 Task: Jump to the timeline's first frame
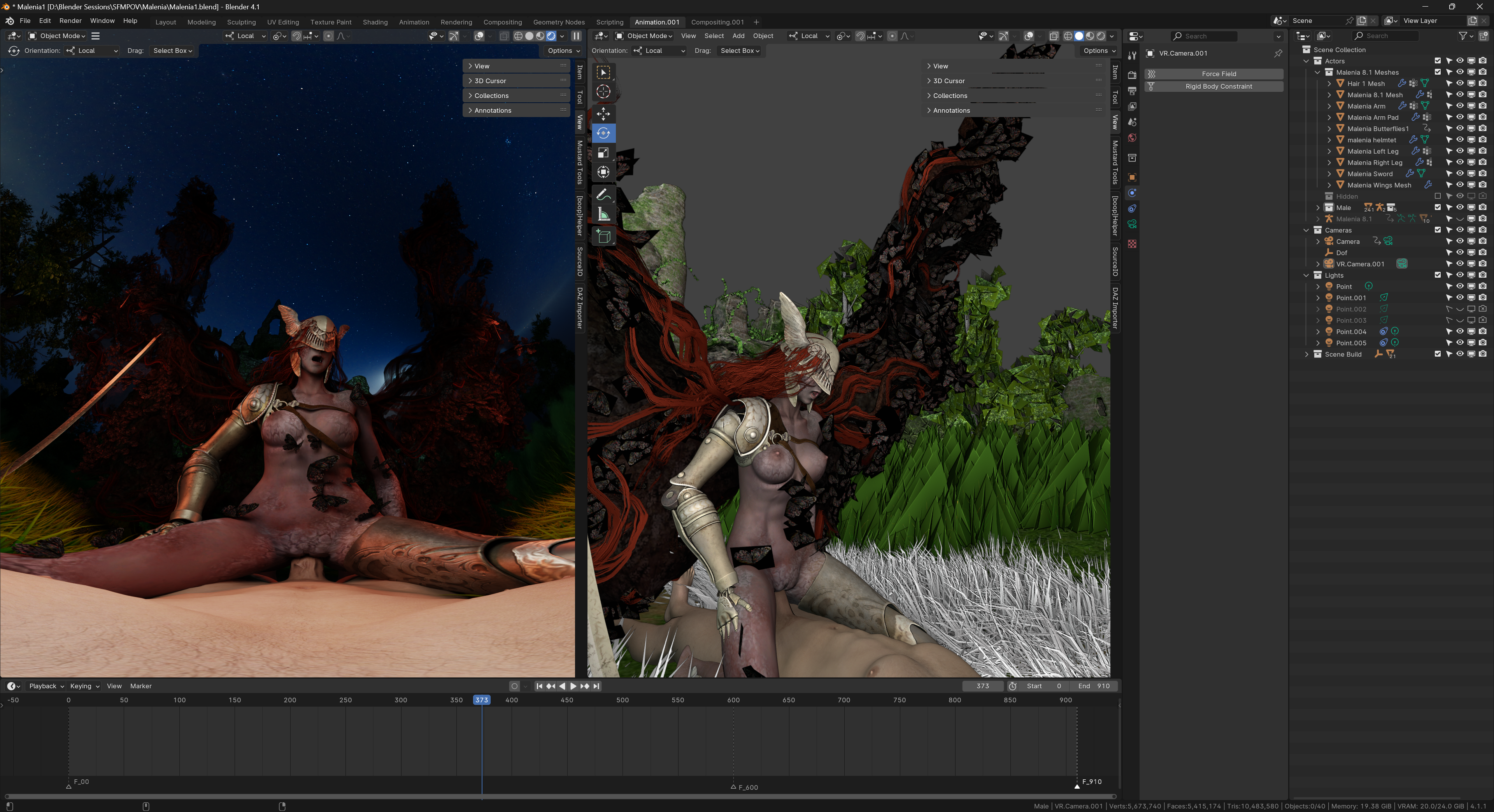click(539, 686)
